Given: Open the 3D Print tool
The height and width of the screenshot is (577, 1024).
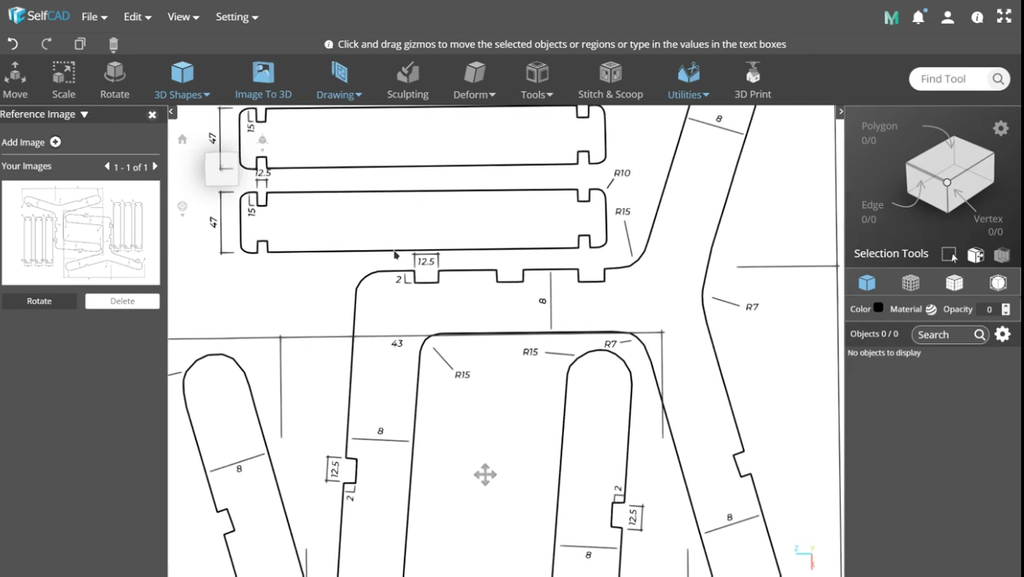Looking at the screenshot, I should click(x=753, y=80).
